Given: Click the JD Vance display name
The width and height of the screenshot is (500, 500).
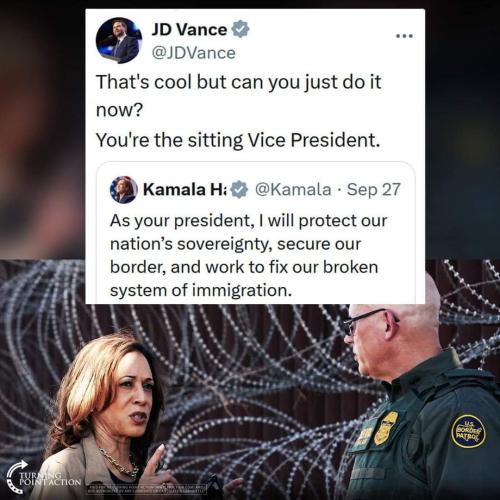Looking at the screenshot, I should (x=189, y=30).
